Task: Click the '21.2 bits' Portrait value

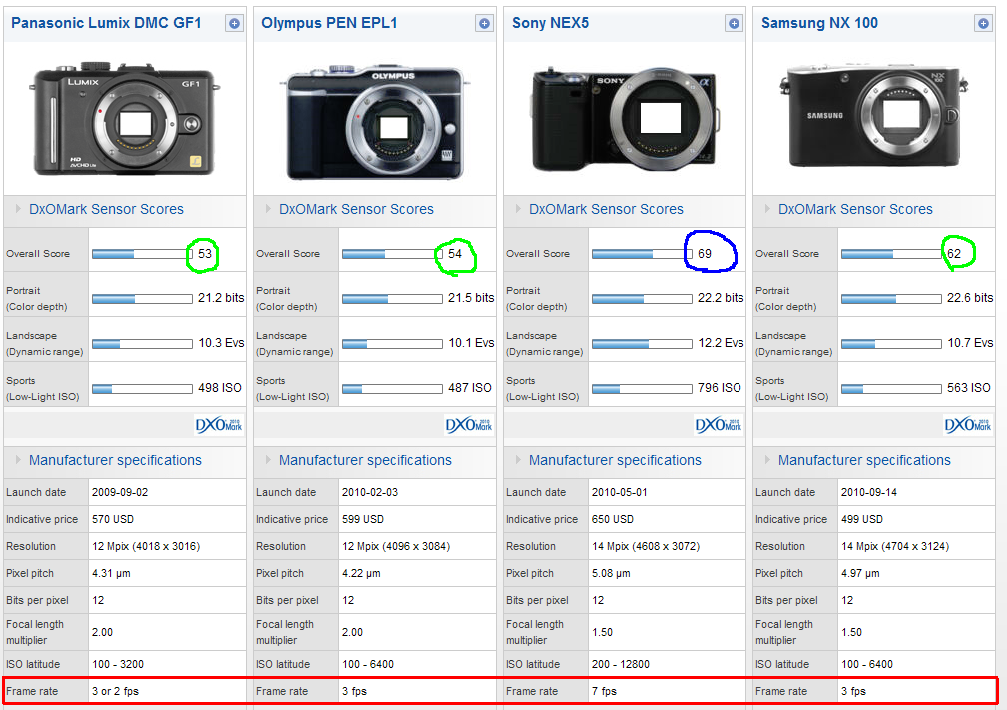Action: (x=221, y=298)
